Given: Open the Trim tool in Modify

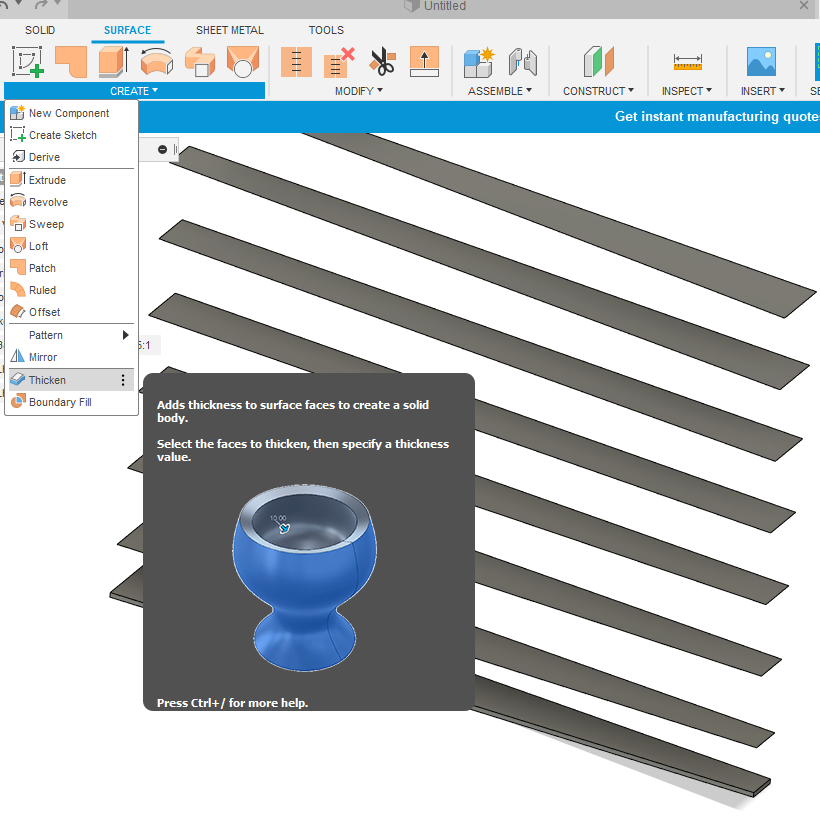Looking at the screenshot, I should point(383,60).
